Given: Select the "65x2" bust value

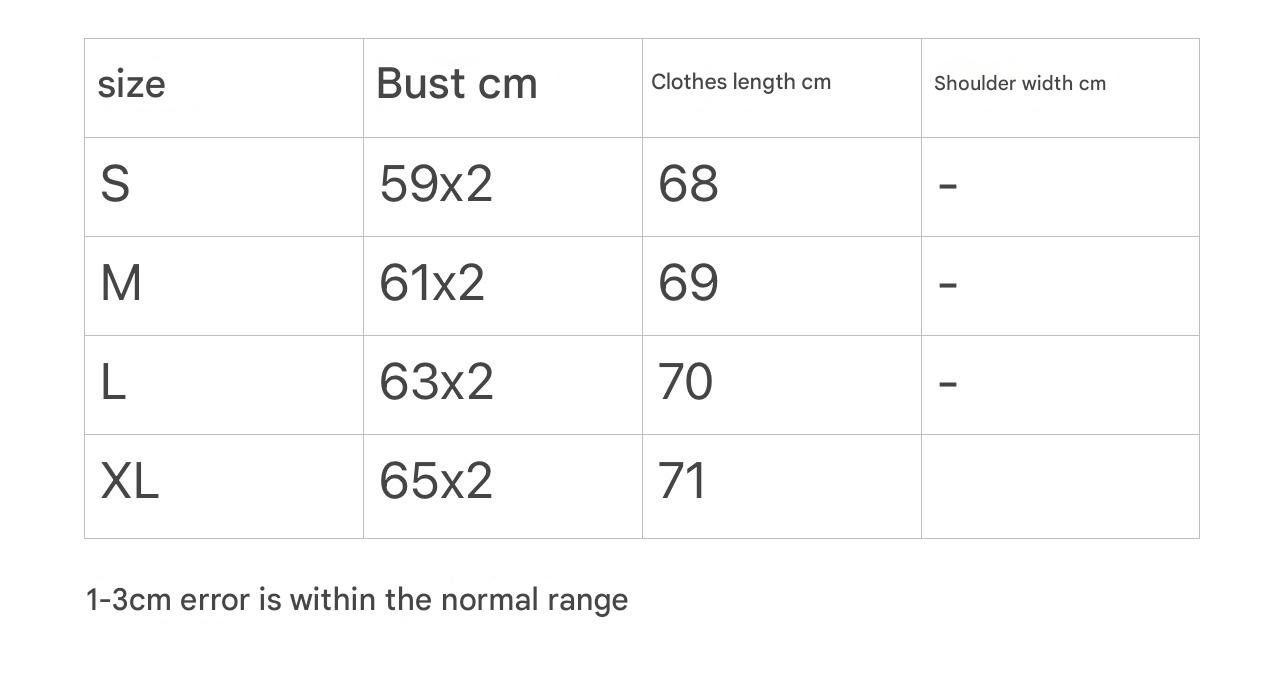Looking at the screenshot, I should (x=436, y=482).
